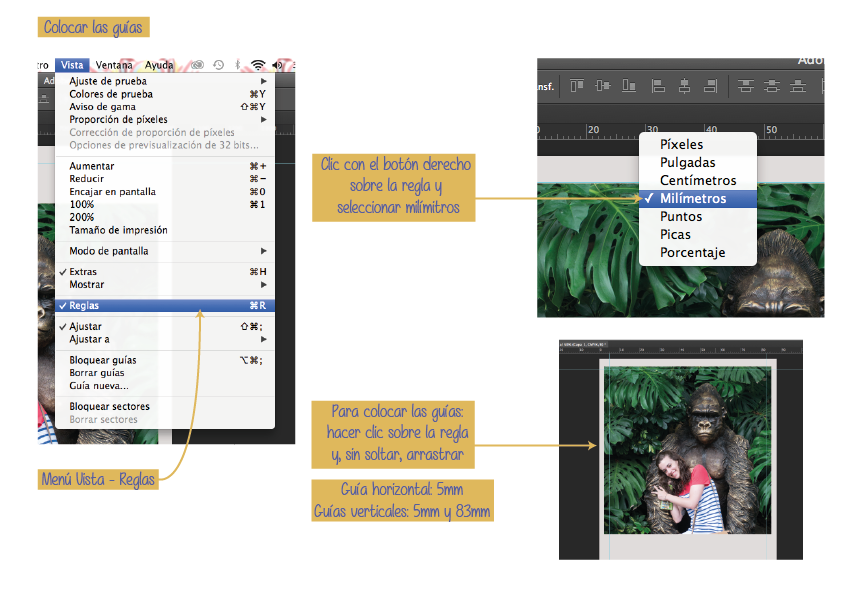
Task: Click the Bluetooth icon in the menu bar
Action: coord(238,65)
